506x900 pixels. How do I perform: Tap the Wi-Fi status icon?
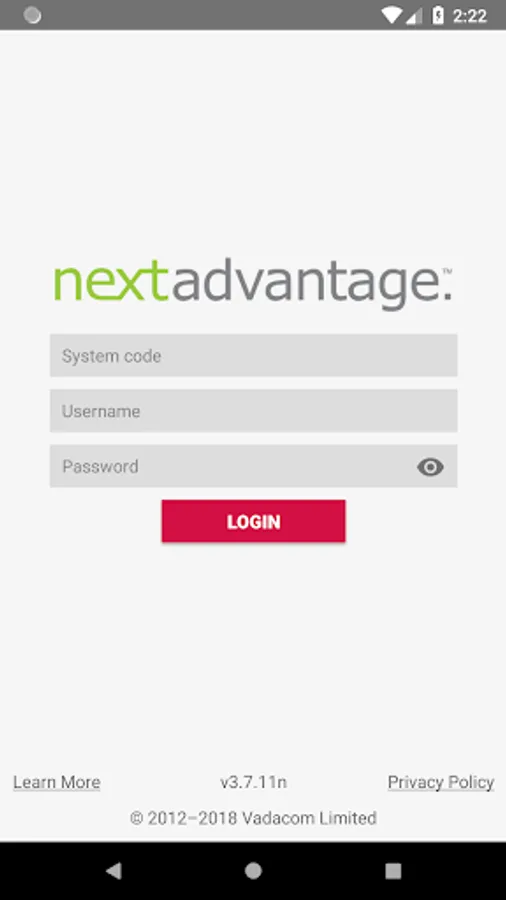pyautogui.click(x=392, y=15)
